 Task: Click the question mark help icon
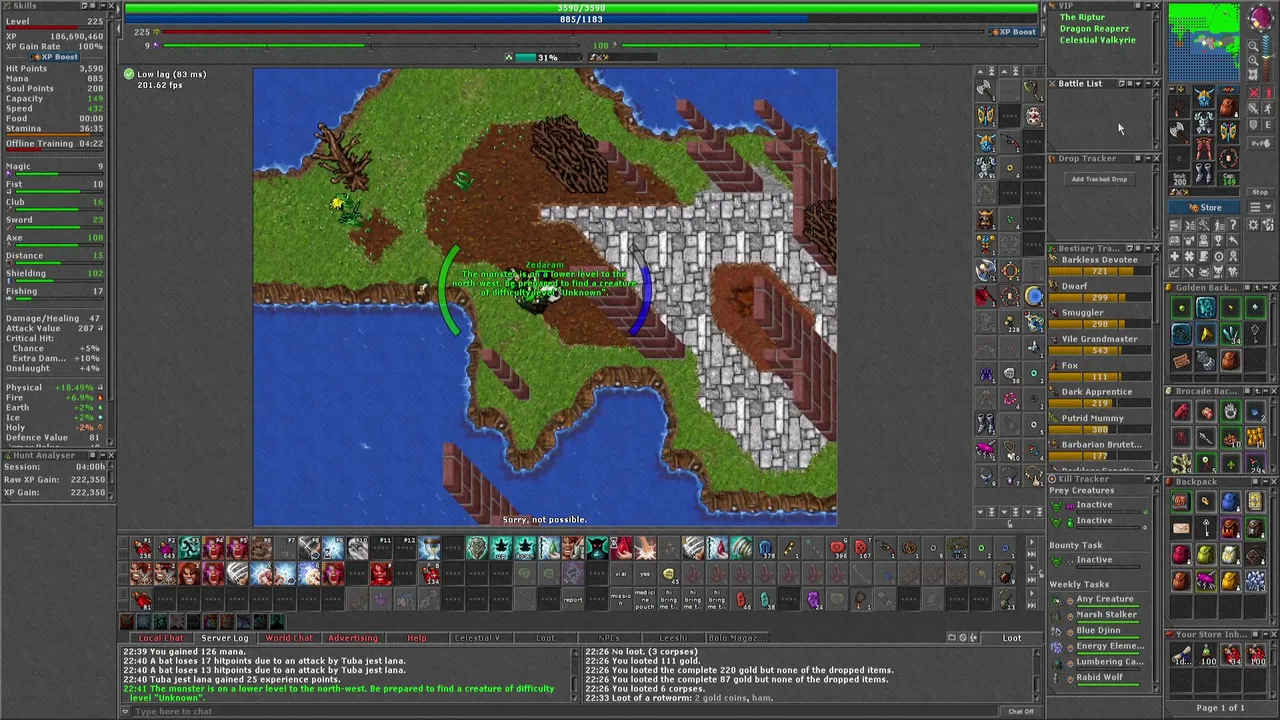(x=1233, y=225)
